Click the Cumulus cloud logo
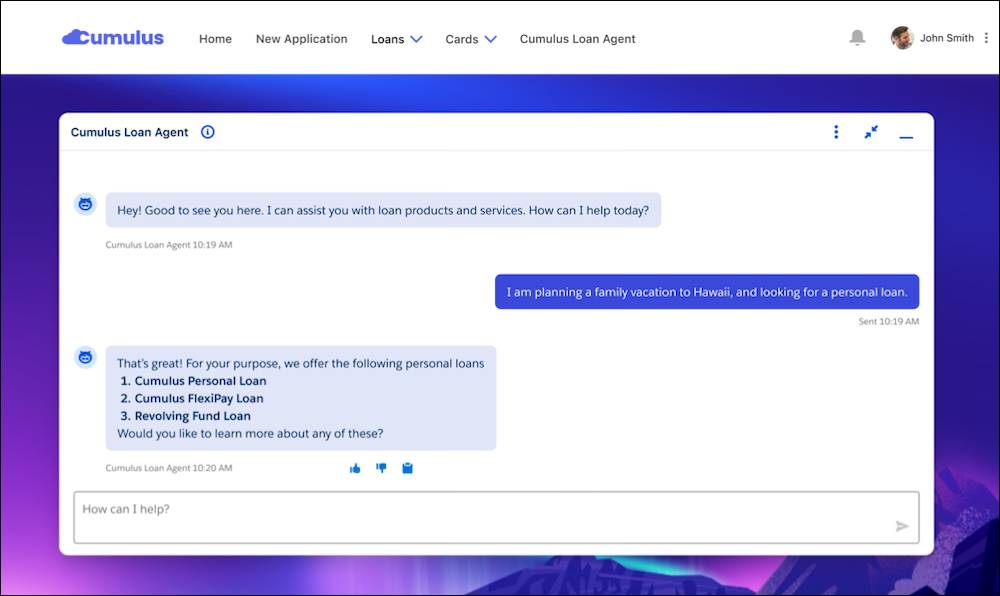This screenshot has height=596, width=1000. [113, 38]
